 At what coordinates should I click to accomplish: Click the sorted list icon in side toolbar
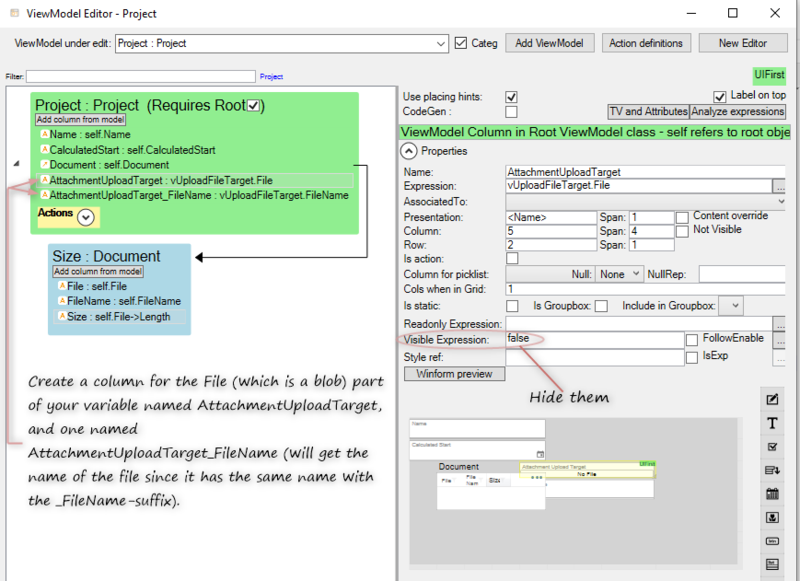pos(772,470)
